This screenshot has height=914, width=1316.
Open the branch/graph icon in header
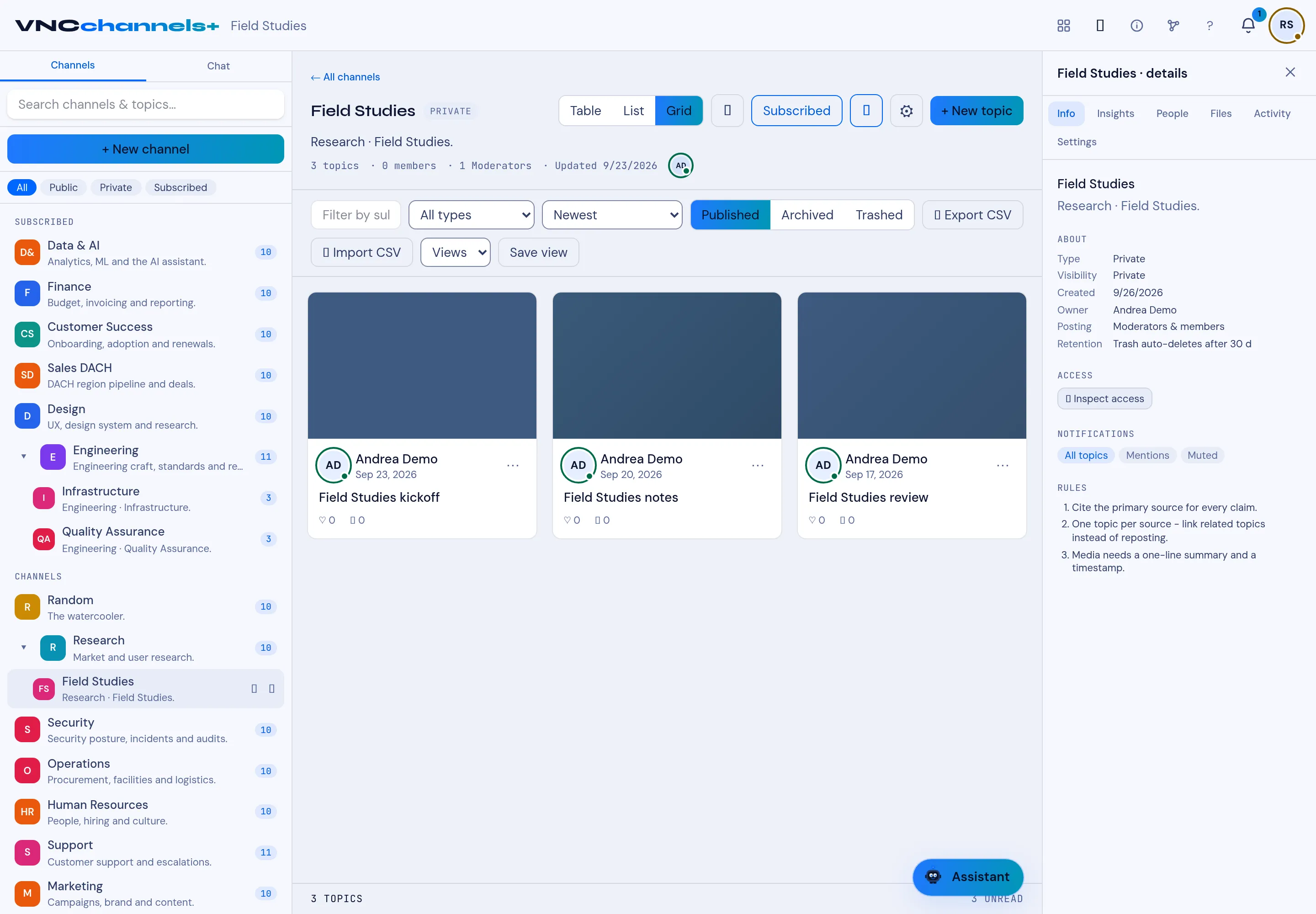click(x=1173, y=26)
